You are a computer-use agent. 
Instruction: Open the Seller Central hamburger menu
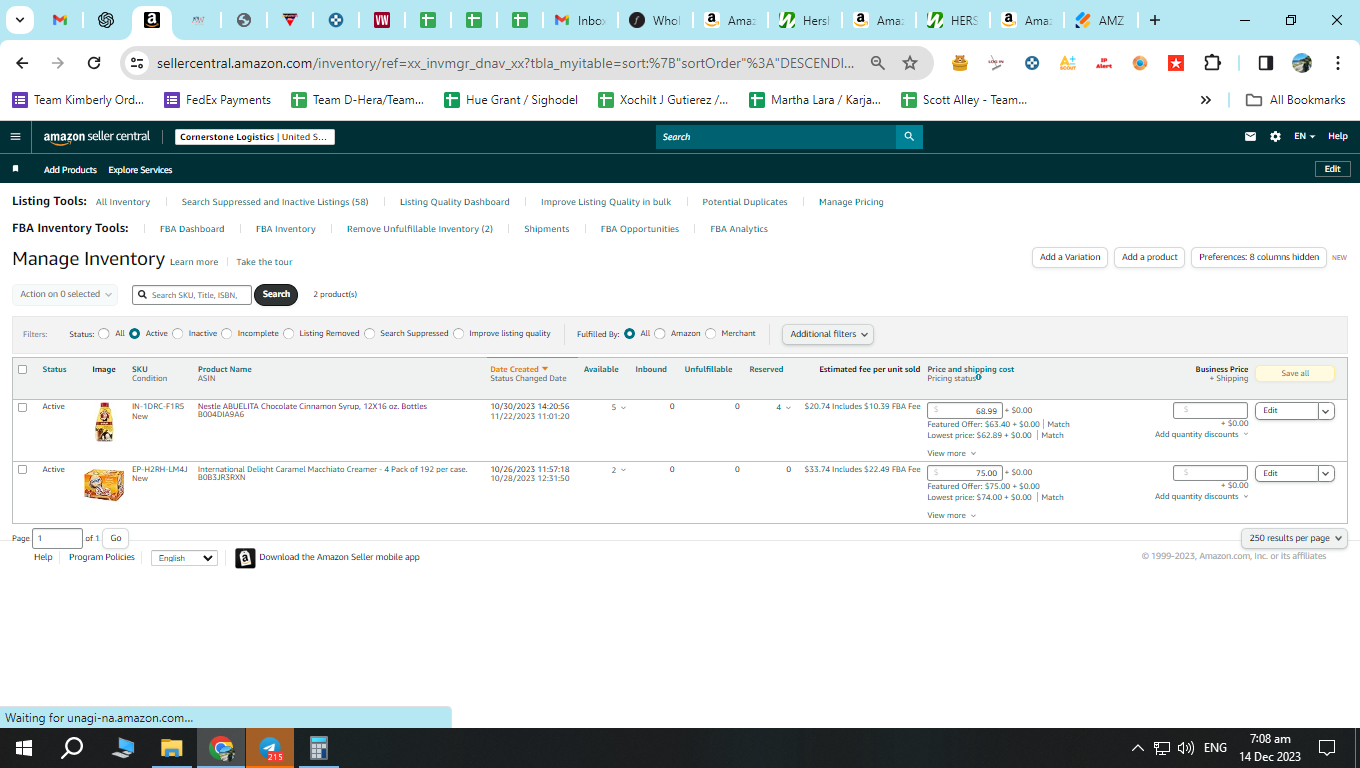pos(15,137)
